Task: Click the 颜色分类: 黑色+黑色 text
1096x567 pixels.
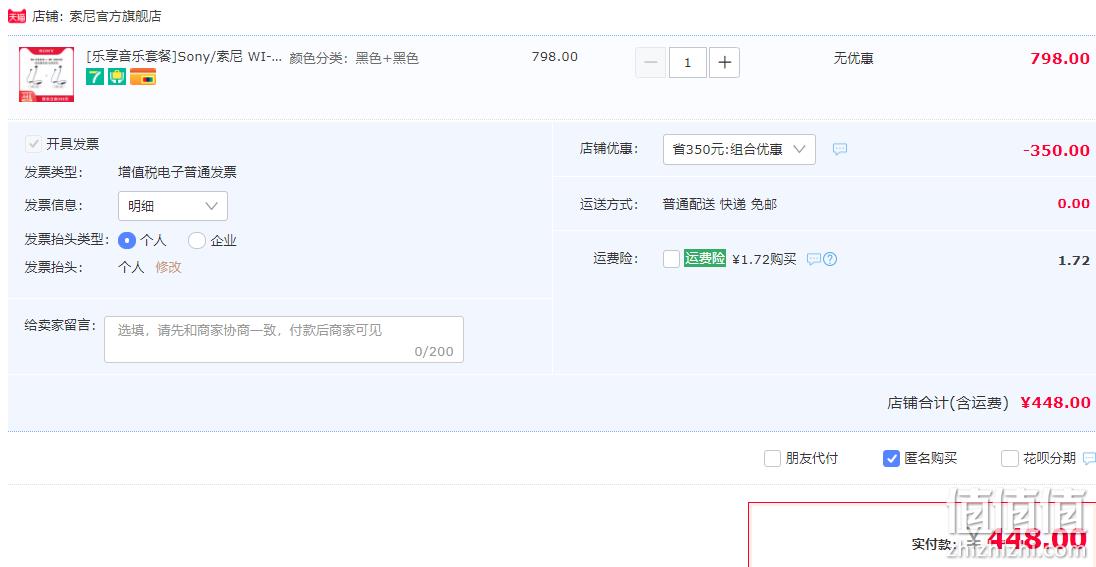Action: pyautogui.click(x=354, y=58)
